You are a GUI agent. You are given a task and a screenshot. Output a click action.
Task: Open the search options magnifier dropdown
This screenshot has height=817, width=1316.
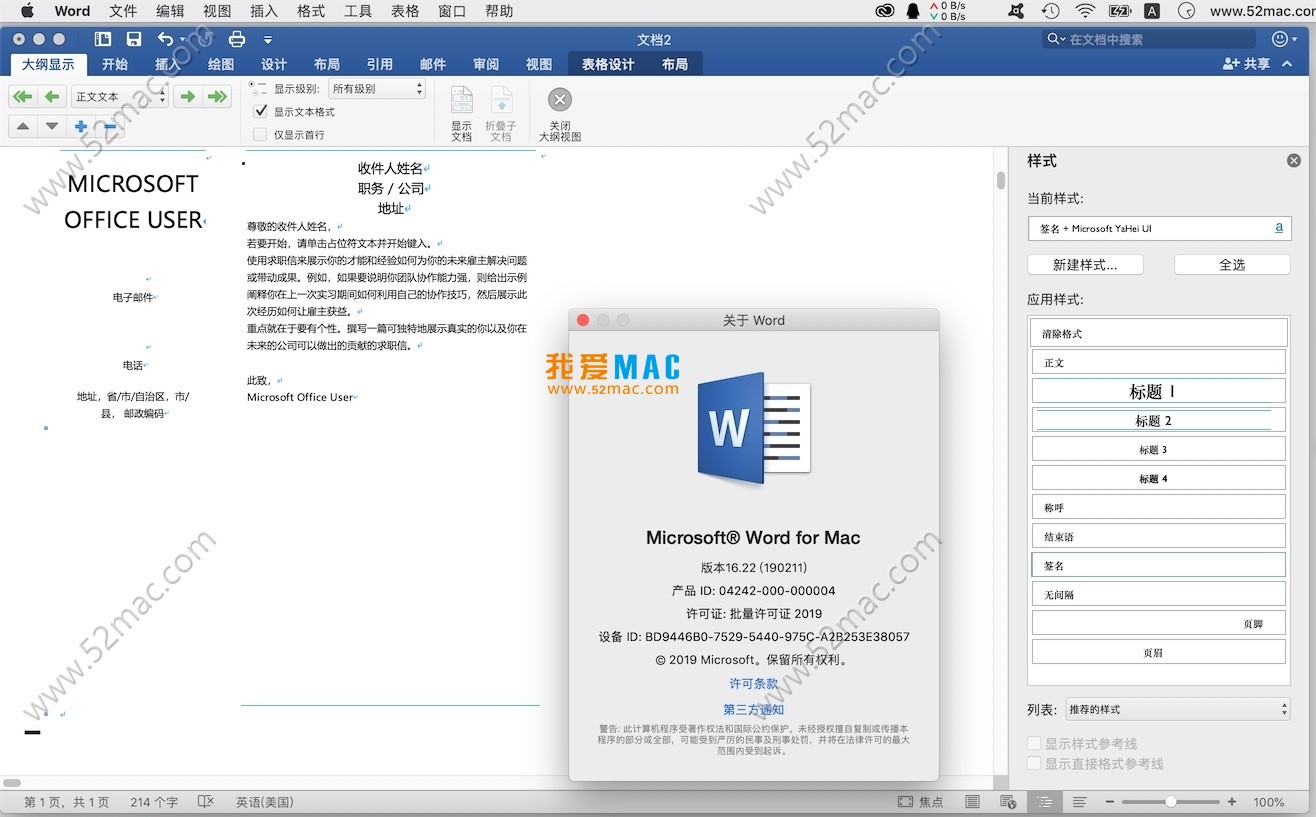tap(1056, 39)
